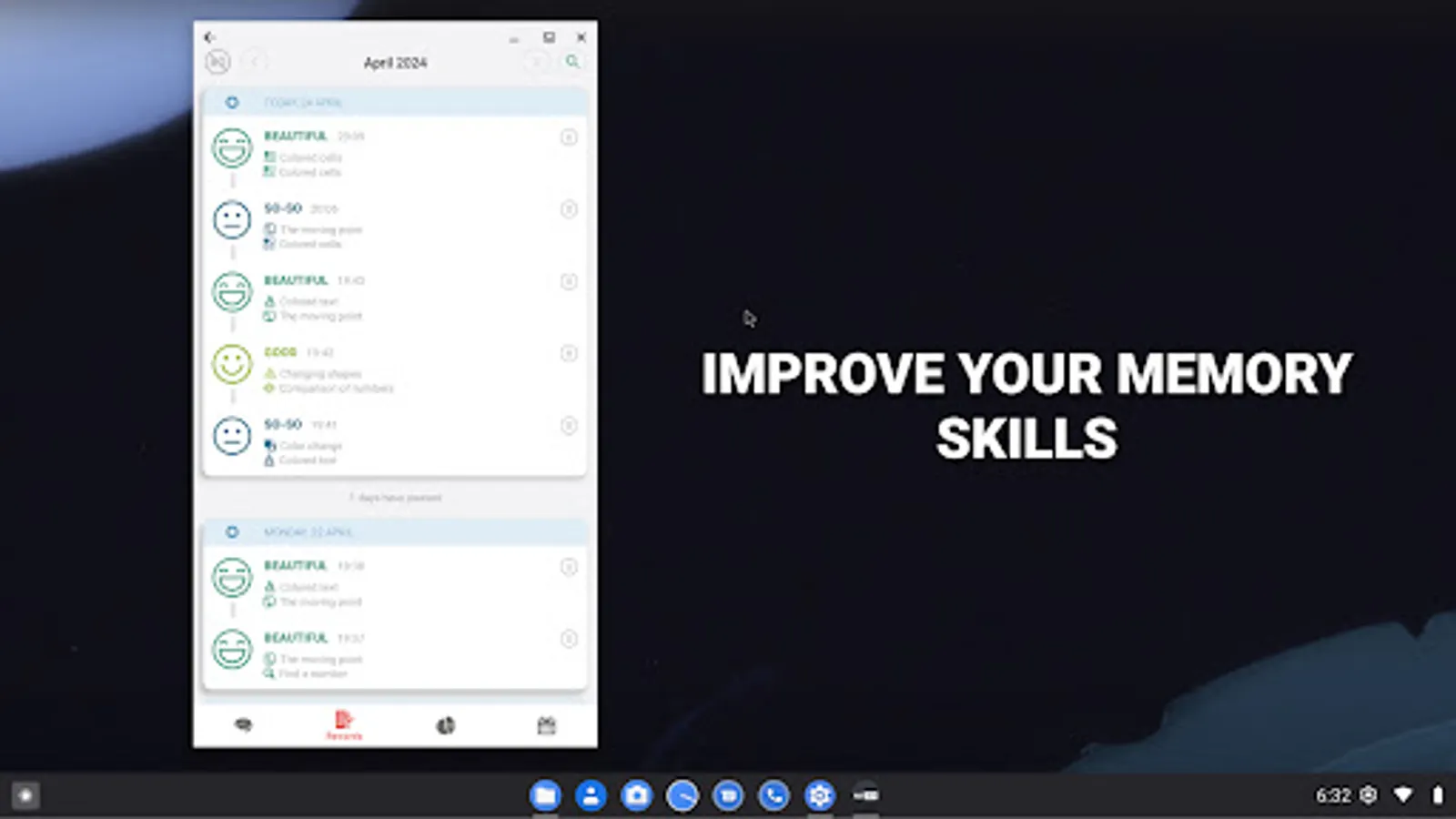Open the round button on the BEAUTIFUL Find a number entry
1456x819 pixels.
[569, 639]
